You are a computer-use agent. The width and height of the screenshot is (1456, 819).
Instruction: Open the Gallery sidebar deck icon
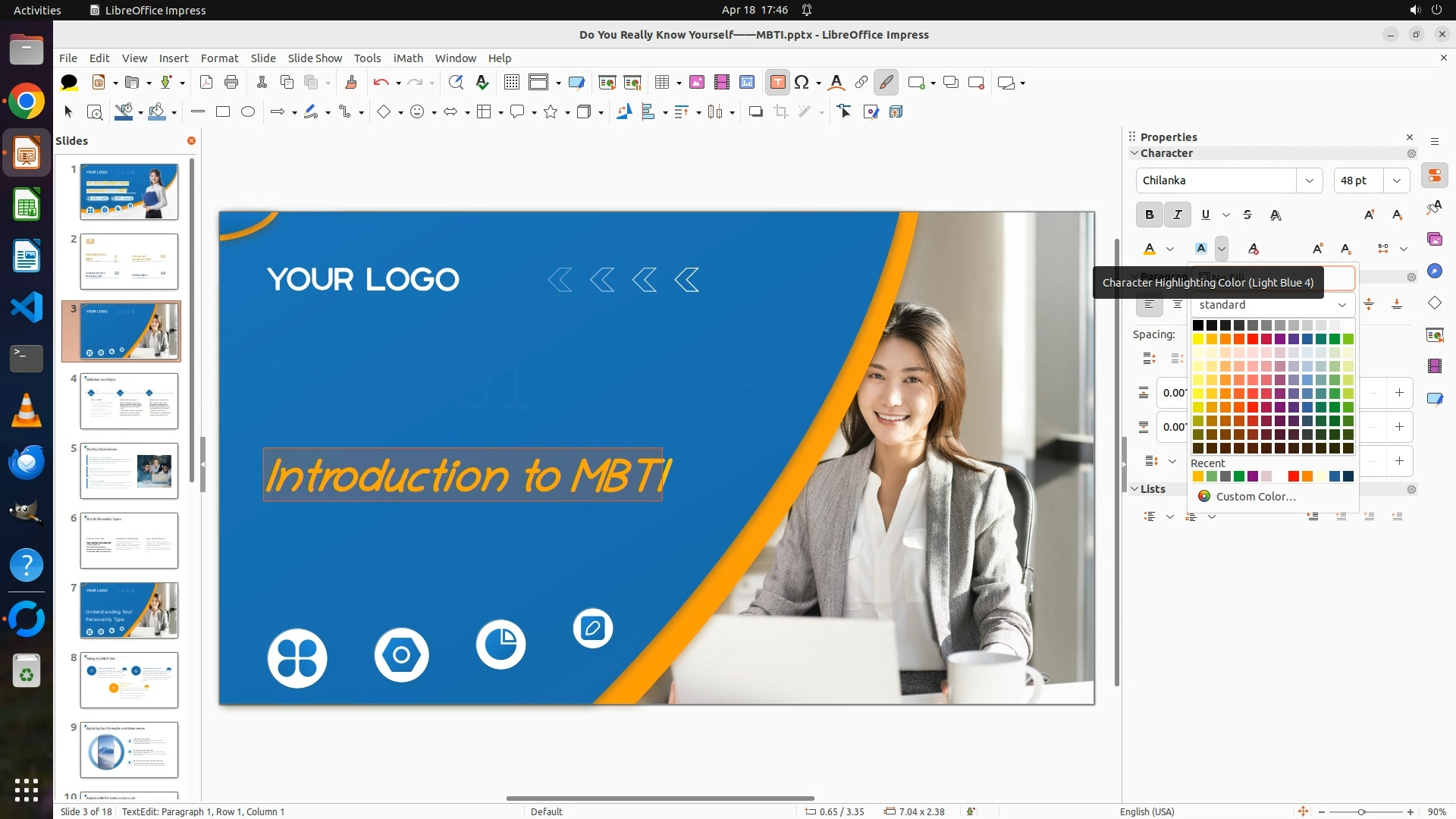[x=1434, y=240]
